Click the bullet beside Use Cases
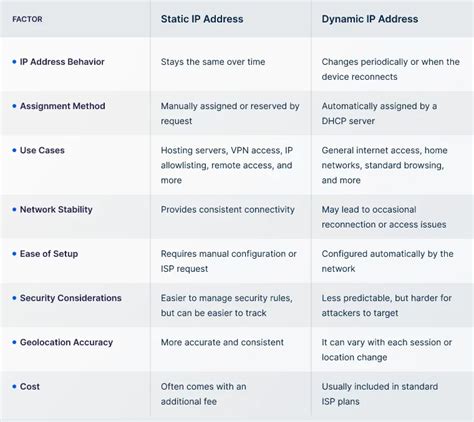474x422 pixels. pos(14,150)
